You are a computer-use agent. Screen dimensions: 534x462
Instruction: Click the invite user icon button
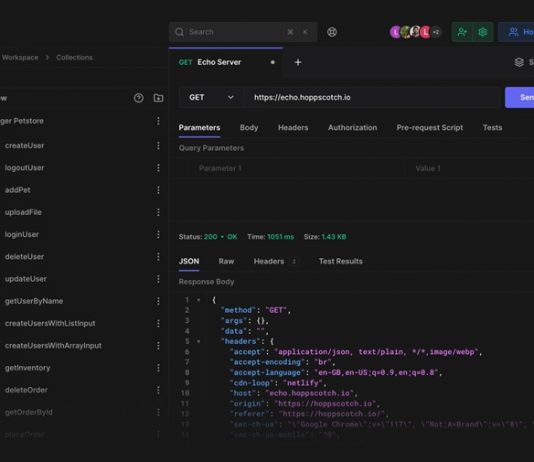462,32
